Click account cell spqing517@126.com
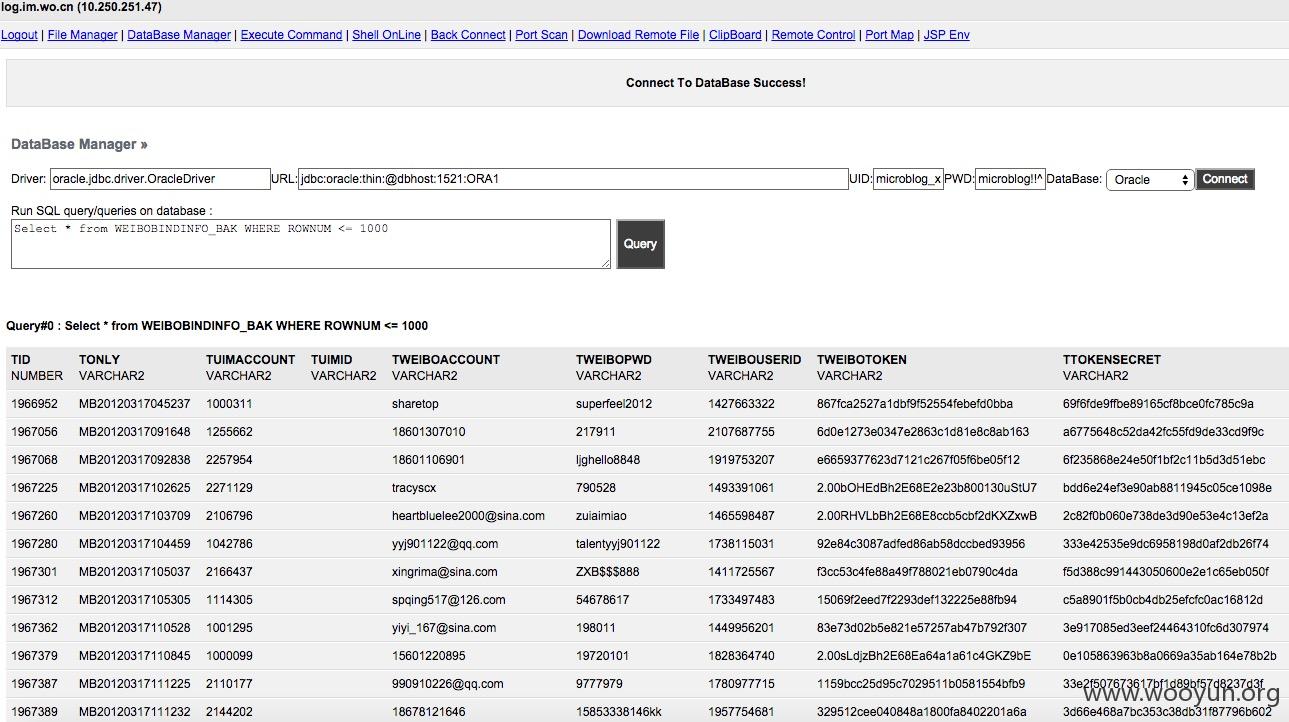 [x=448, y=600]
